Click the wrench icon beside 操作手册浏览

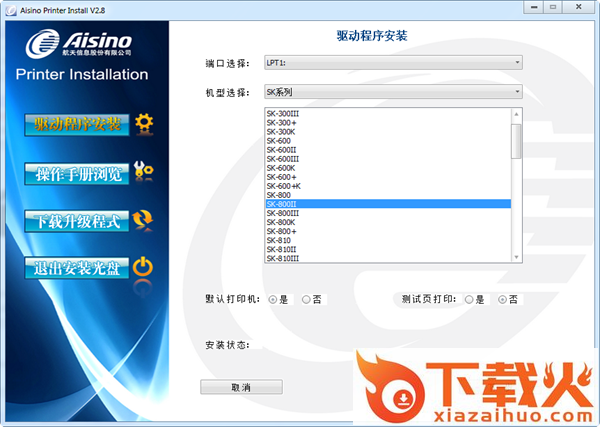tap(144, 173)
